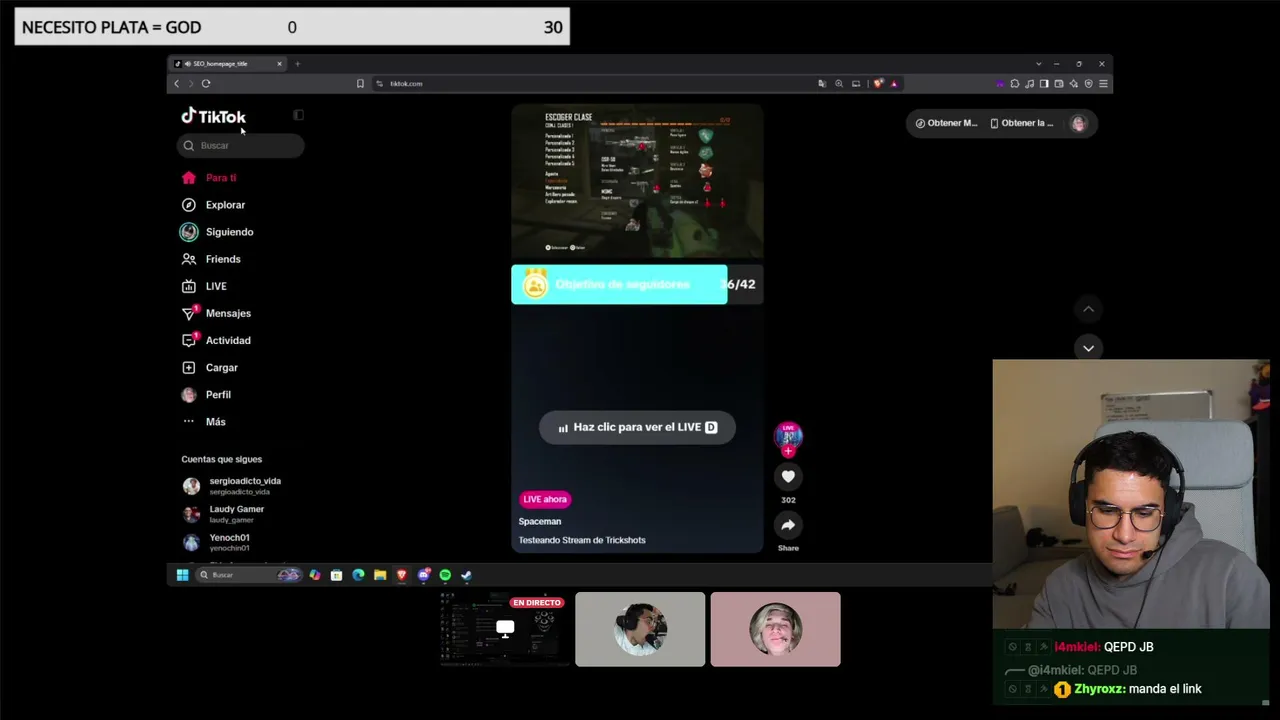Select the blond participant thumbnail
The image size is (1280, 720).
pyautogui.click(x=775, y=629)
